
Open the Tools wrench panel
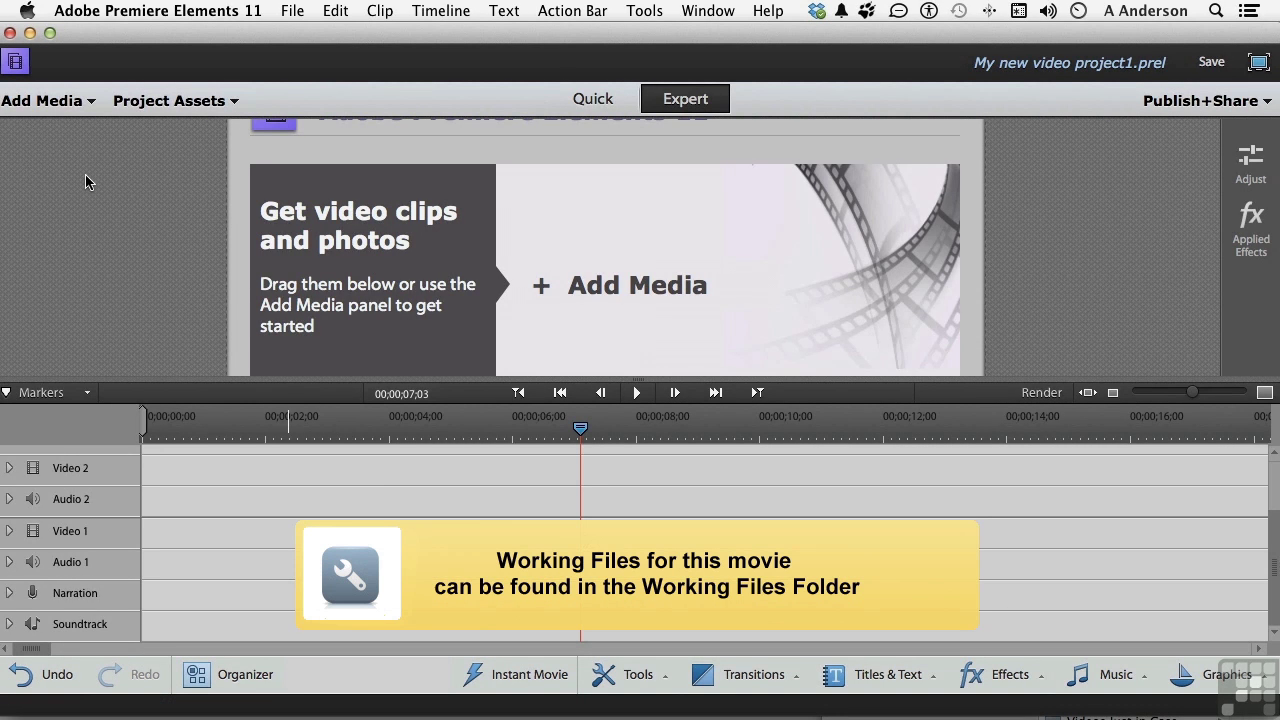pyautogui.click(x=630, y=675)
